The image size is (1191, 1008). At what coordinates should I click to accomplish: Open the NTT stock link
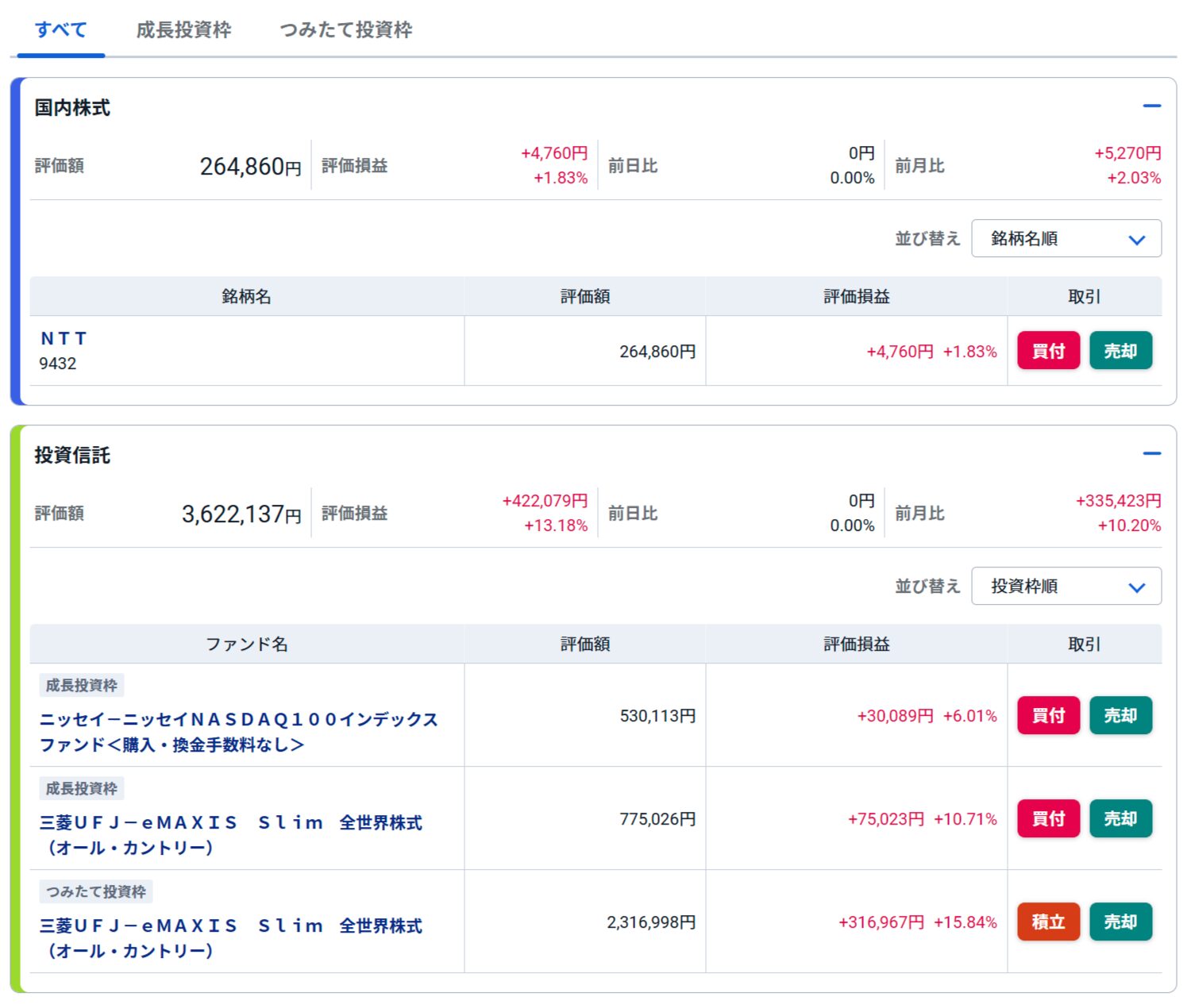click(x=64, y=339)
